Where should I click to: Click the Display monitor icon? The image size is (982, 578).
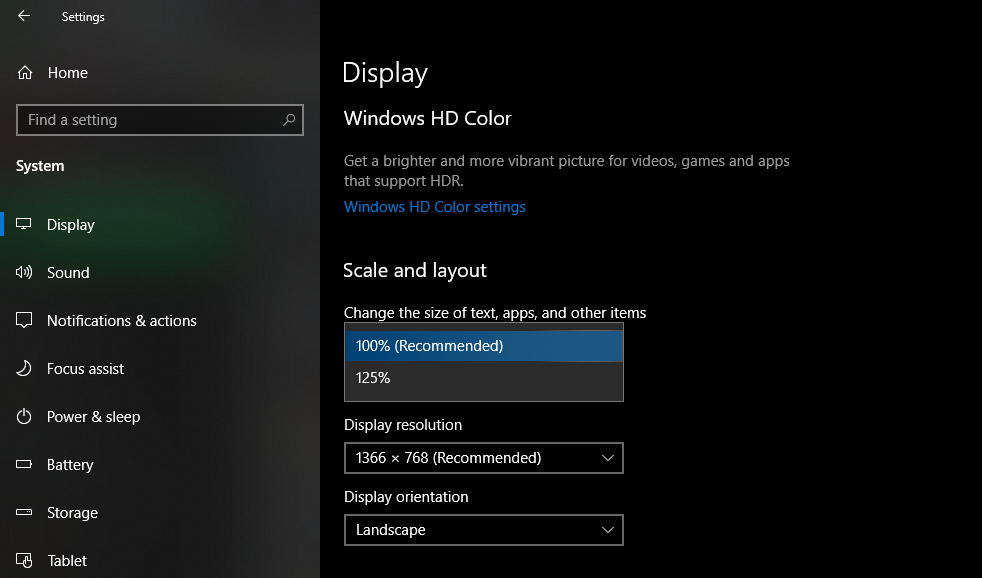point(24,224)
